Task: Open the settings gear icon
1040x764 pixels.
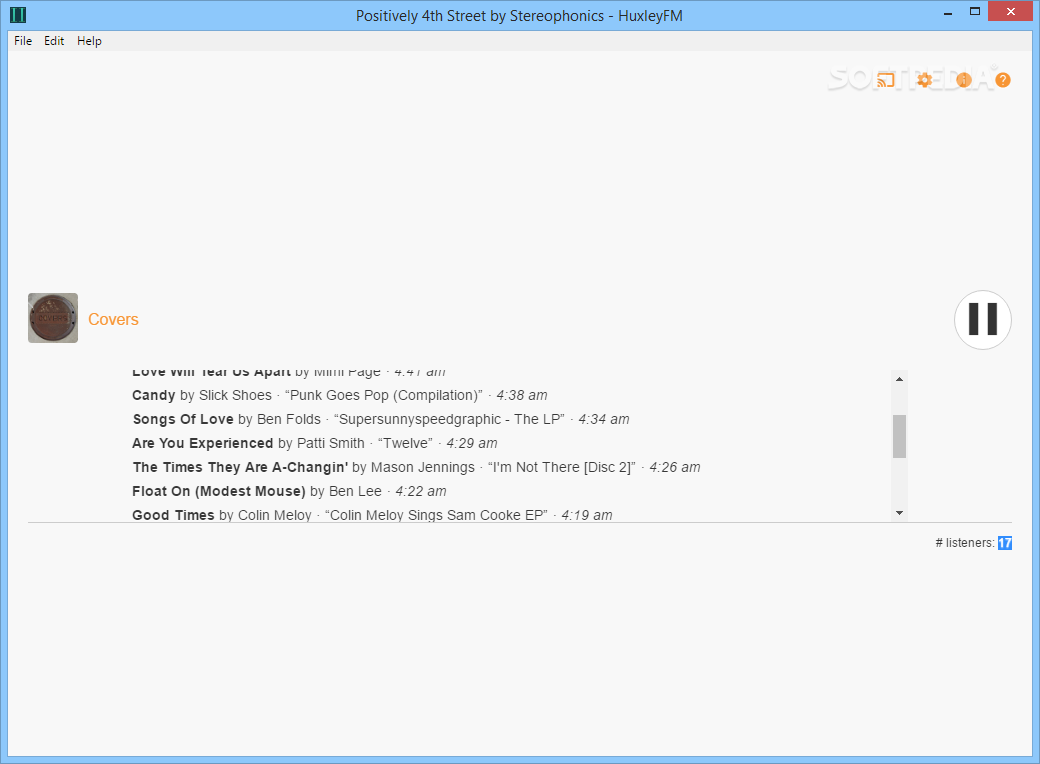Action: pyautogui.click(x=925, y=80)
